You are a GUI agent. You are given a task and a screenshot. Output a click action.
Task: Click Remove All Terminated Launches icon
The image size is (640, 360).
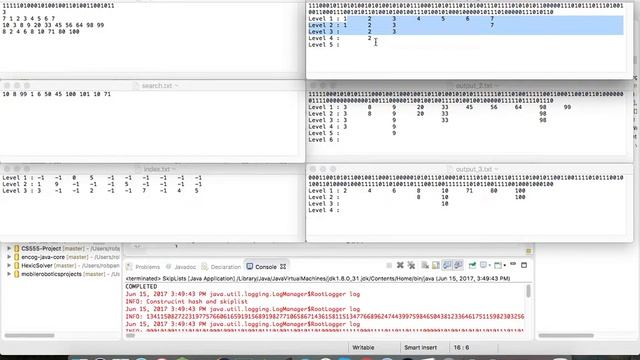pos(411,265)
